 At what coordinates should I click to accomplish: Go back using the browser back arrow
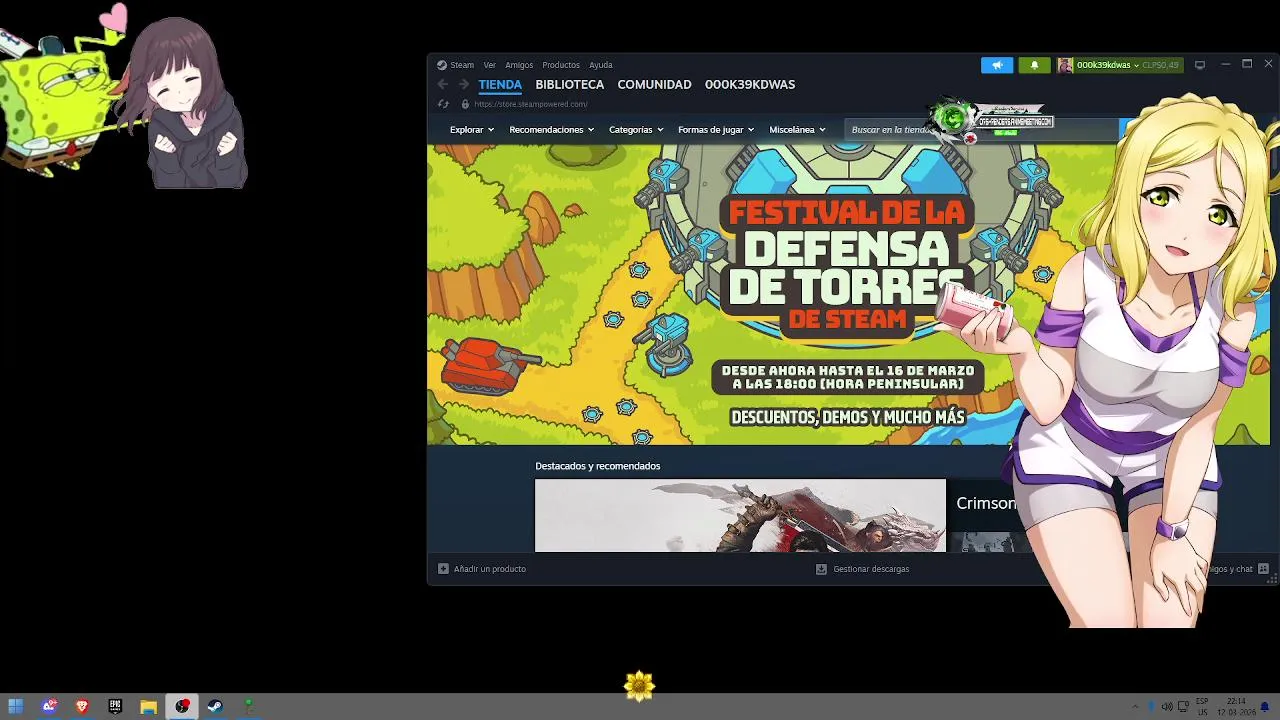(x=443, y=85)
